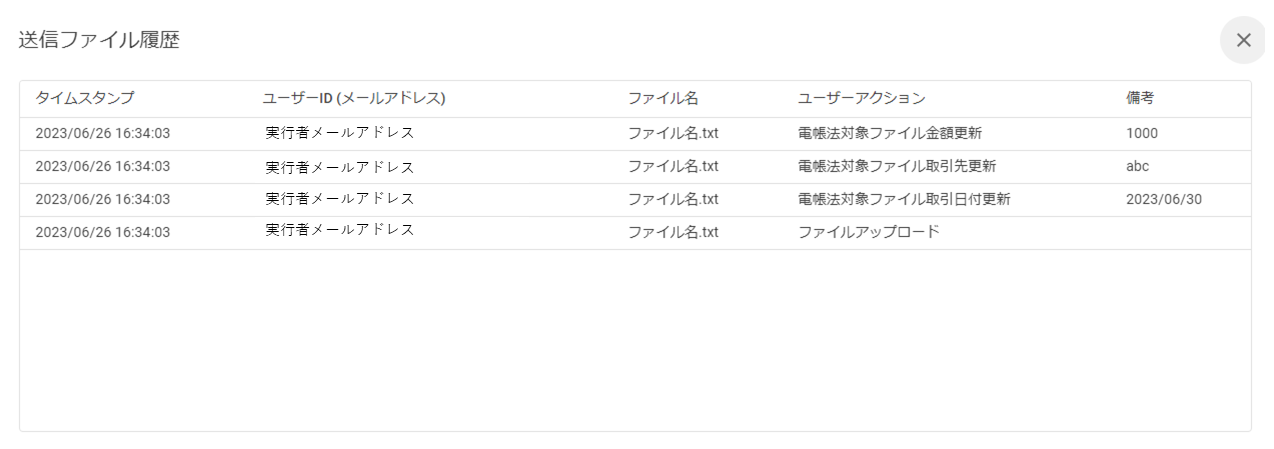Screen dimensions: 1274x449
Task: Select the 電帳法対象ファイル取引日付更新 action cell
Action: coord(903,199)
